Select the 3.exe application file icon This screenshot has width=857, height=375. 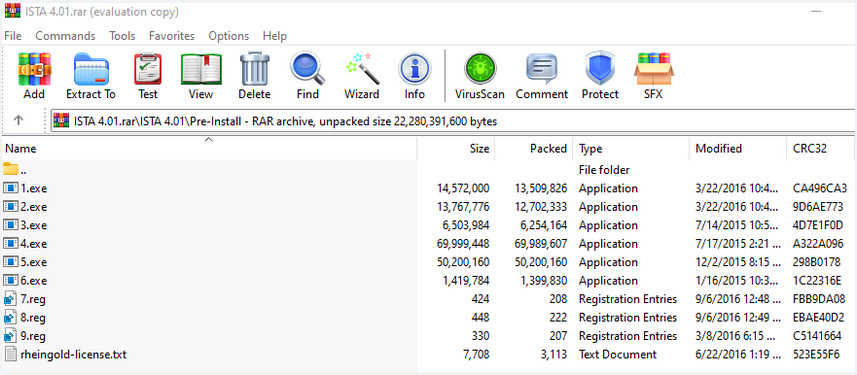(x=11, y=225)
